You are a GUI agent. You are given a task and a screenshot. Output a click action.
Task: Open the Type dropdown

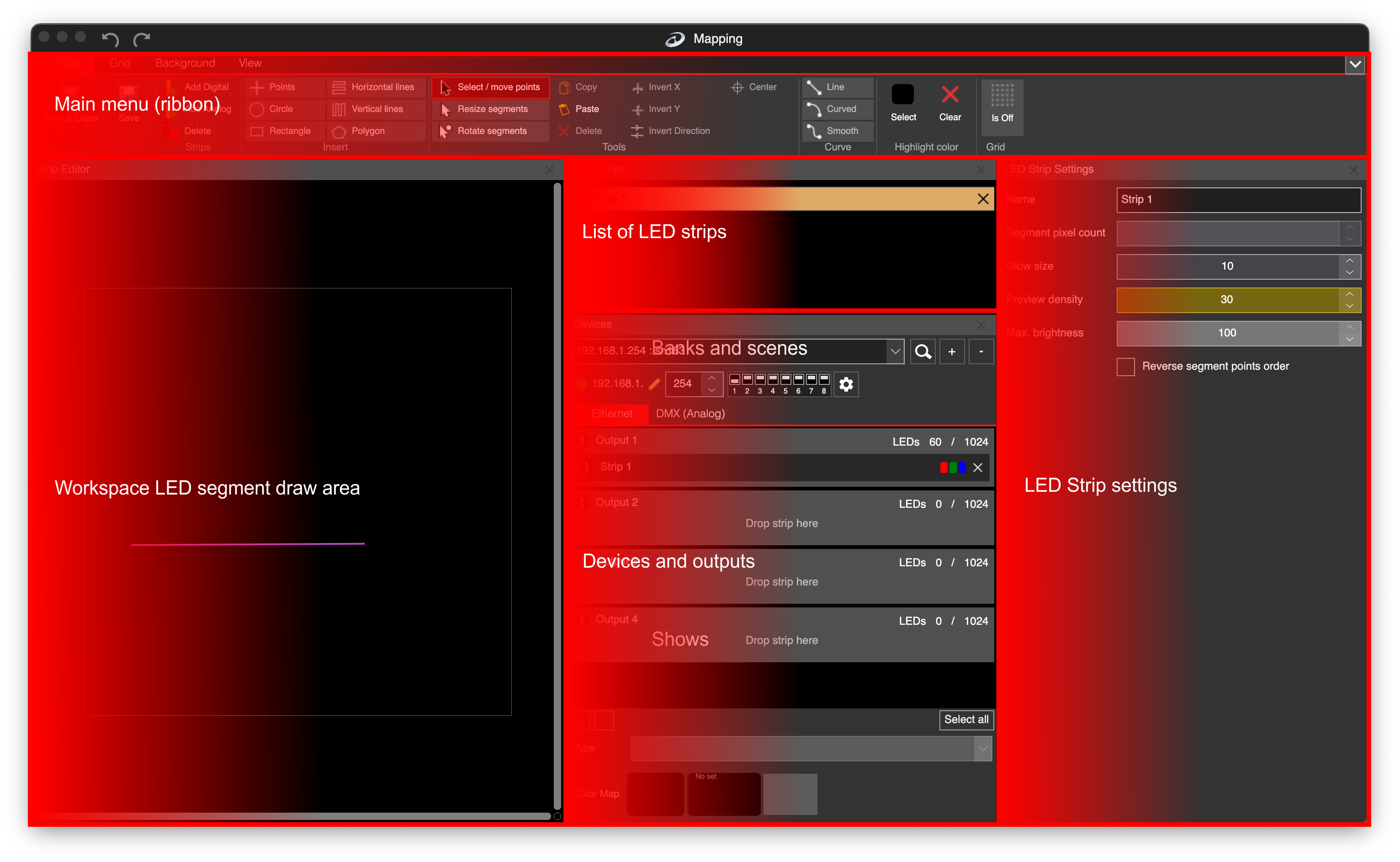point(983,749)
